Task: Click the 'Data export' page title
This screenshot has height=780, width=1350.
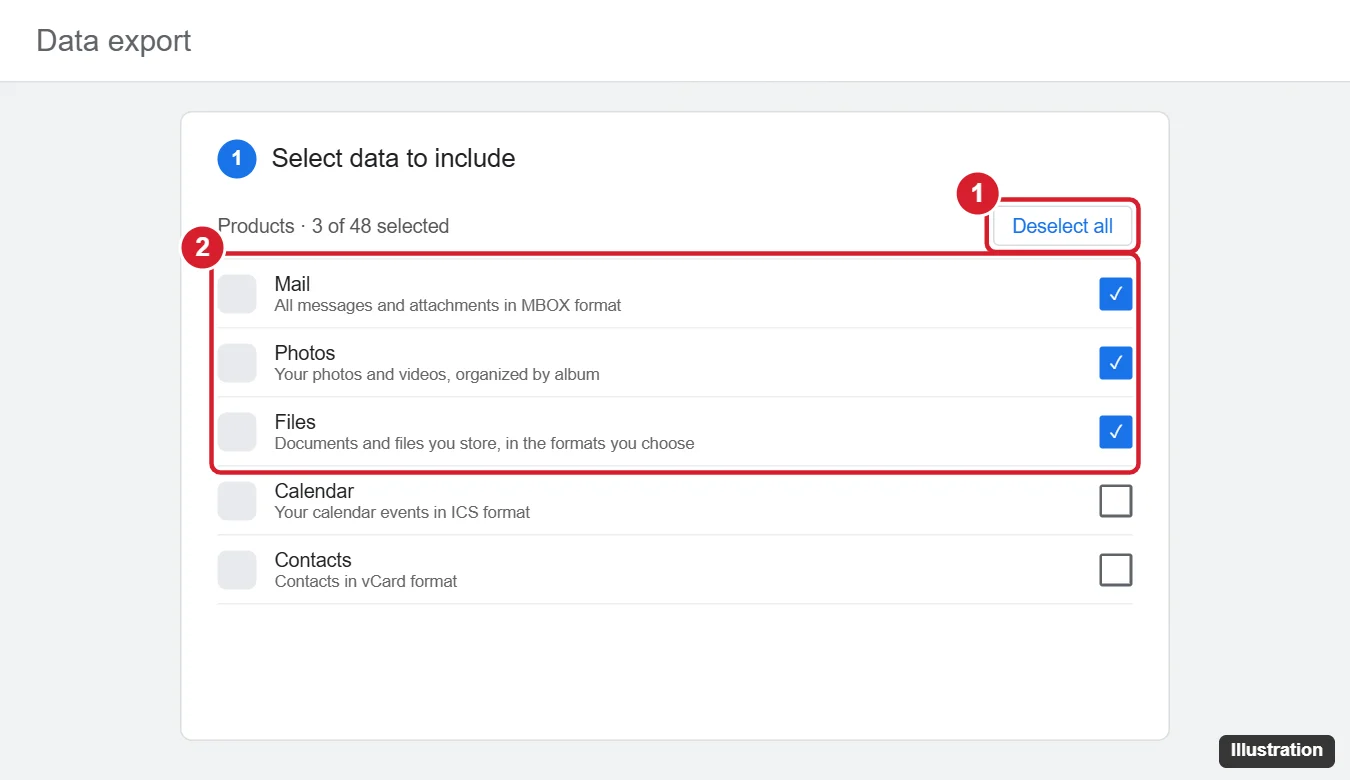Action: pos(113,41)
